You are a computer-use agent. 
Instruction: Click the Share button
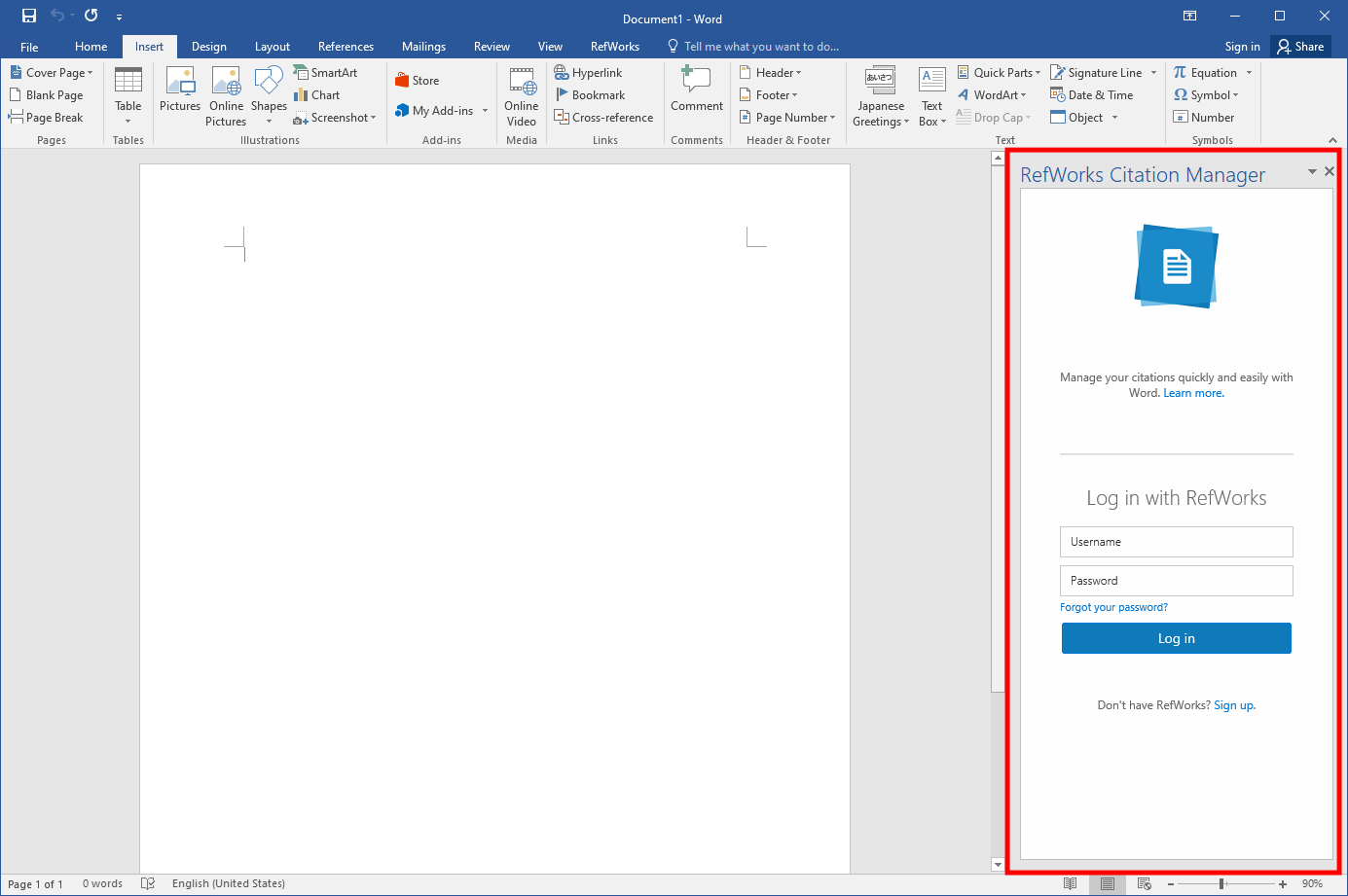coord(1301,47)
